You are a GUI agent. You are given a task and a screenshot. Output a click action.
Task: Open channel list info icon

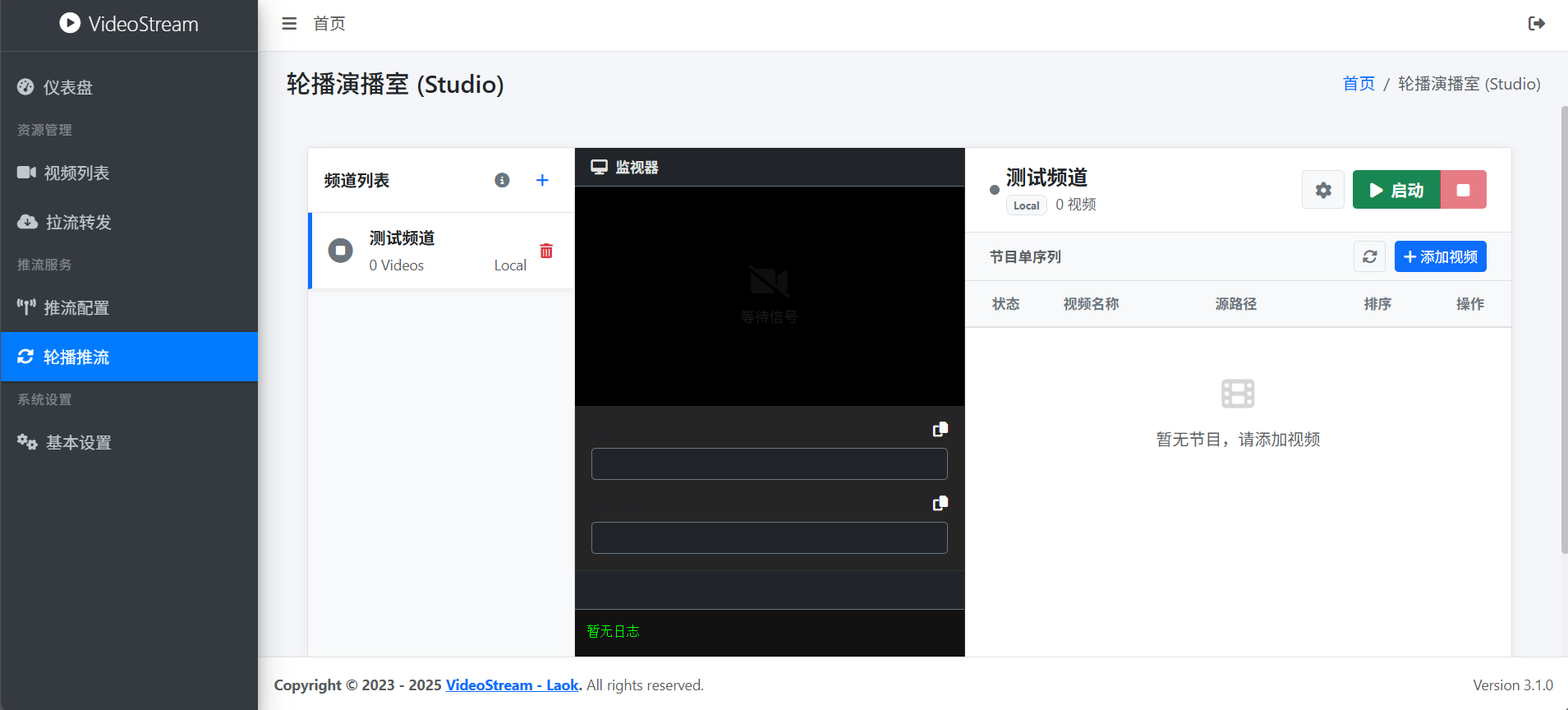tap(502, 180)
